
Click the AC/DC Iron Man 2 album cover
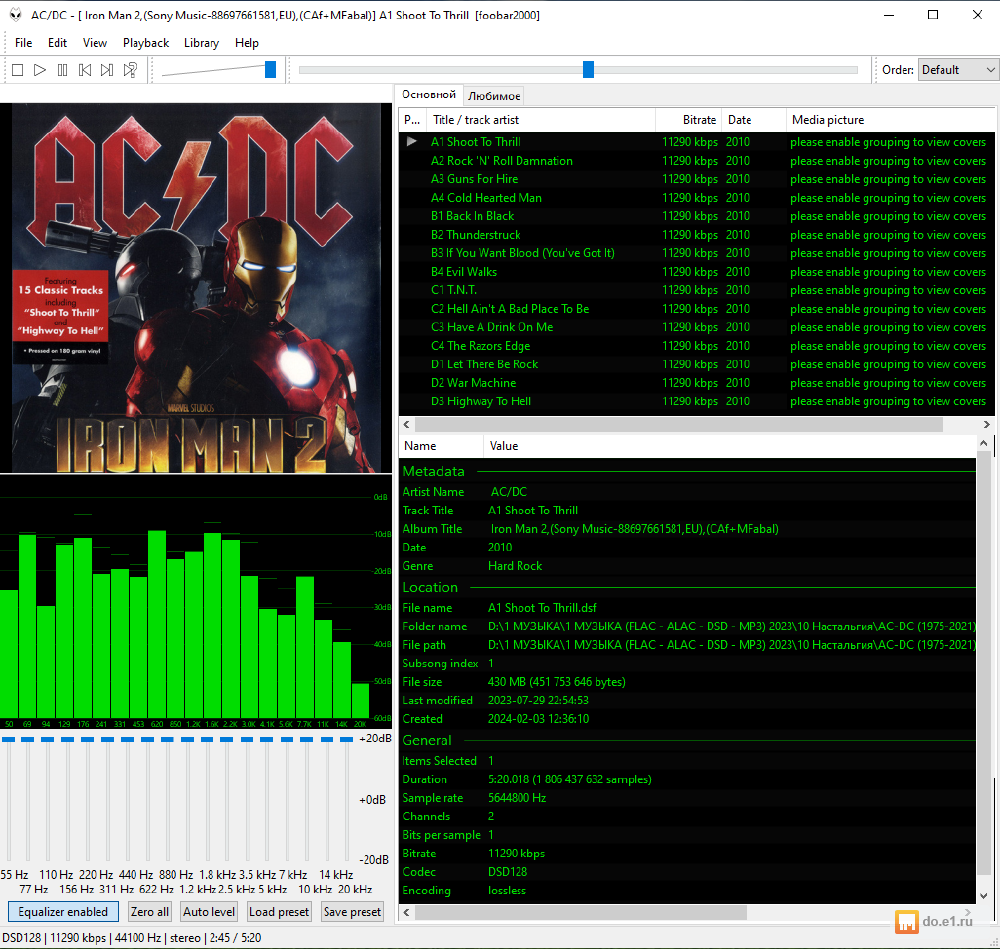pos(196,287)
